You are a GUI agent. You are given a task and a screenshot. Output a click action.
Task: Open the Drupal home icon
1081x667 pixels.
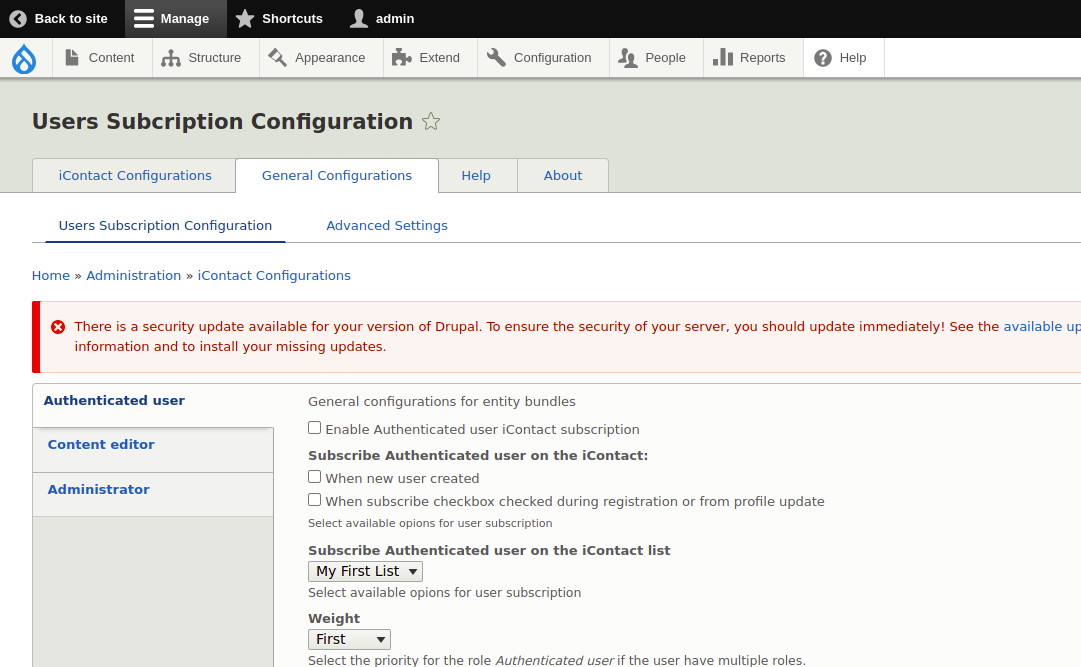[24, 57]
